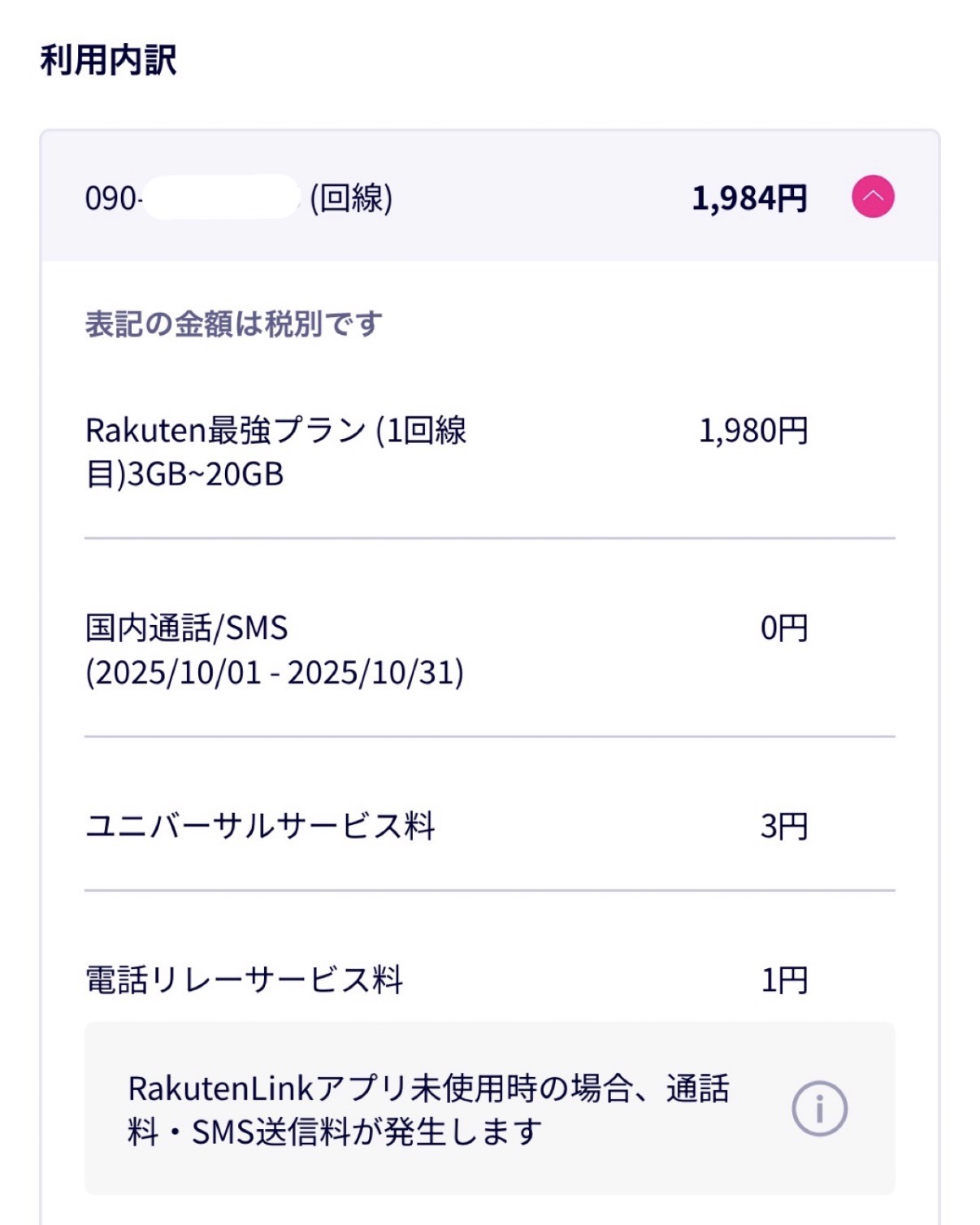Open the RakutenLinkアプリ未使用時 notice text

(428, 1088)
